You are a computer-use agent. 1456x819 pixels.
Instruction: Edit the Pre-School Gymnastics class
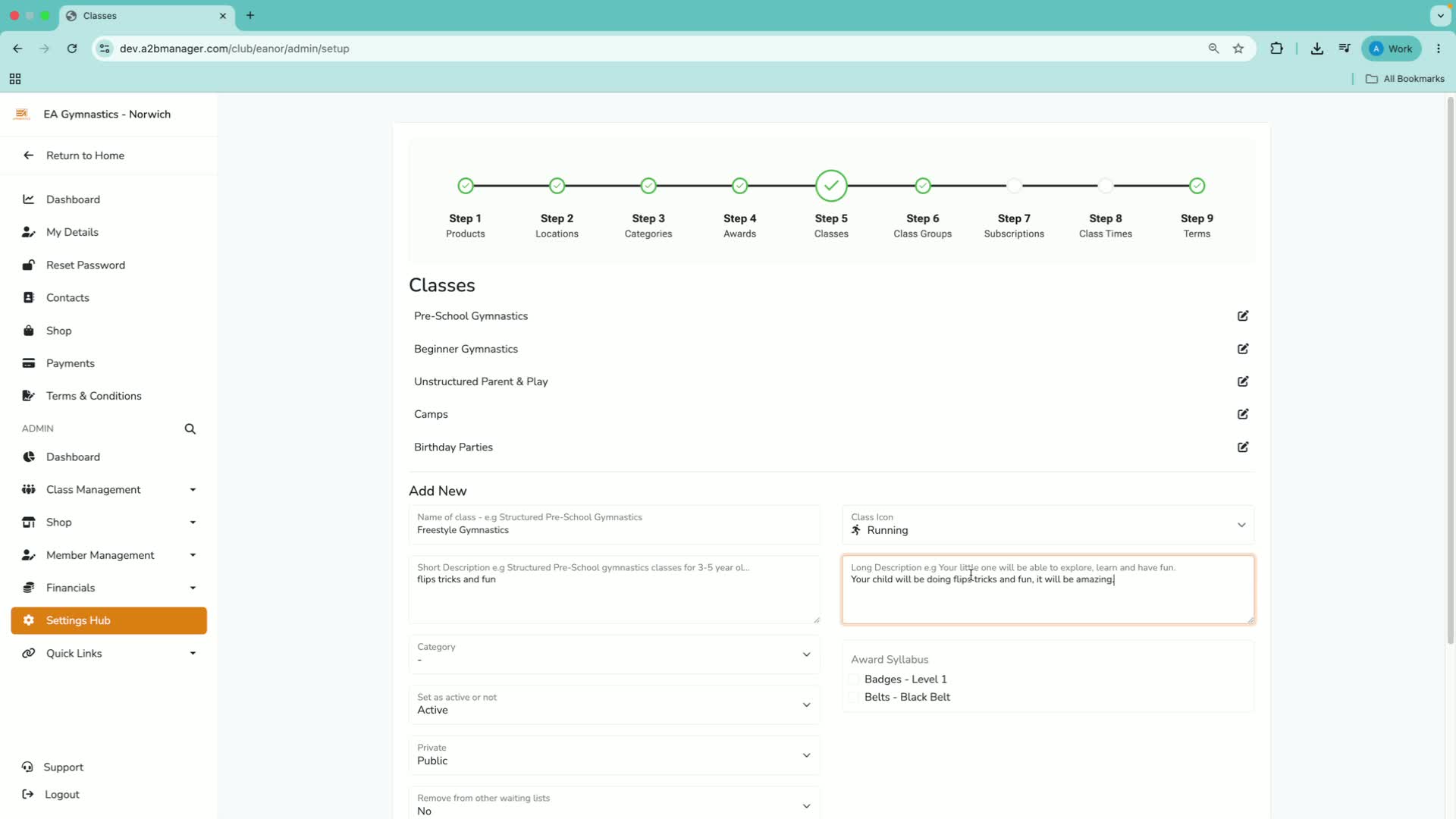(x=1243, y=315)
